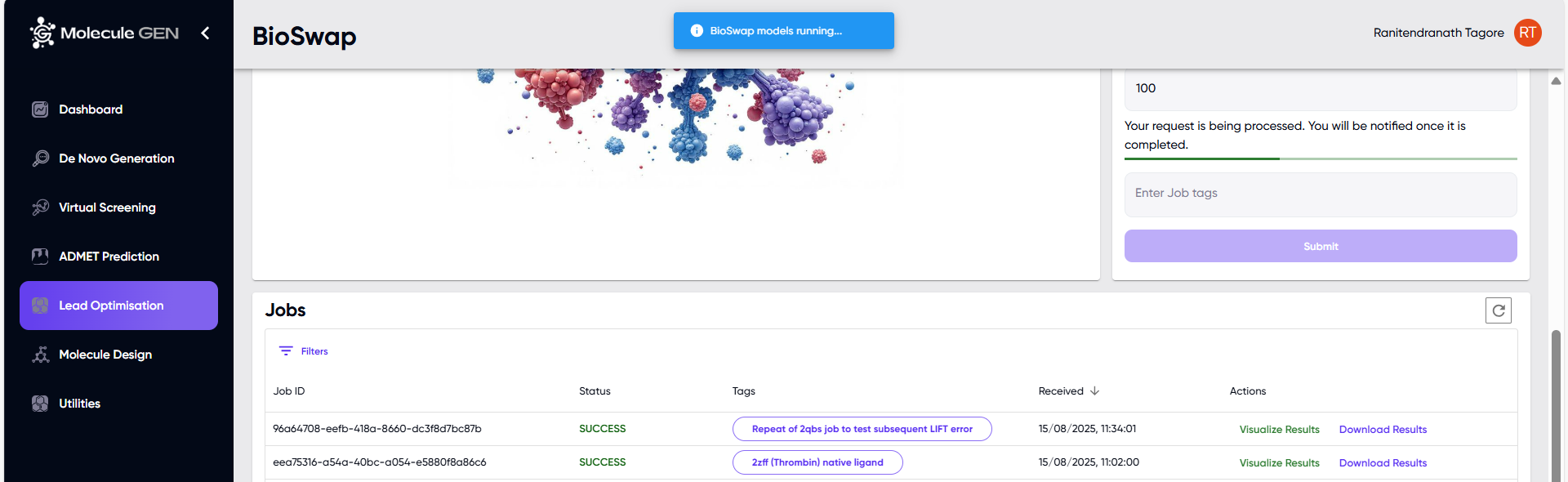Click the Lead Optimisation icon
This screenshot has height=482, width=1568.
pyautogui.click(x=40, y=306)
